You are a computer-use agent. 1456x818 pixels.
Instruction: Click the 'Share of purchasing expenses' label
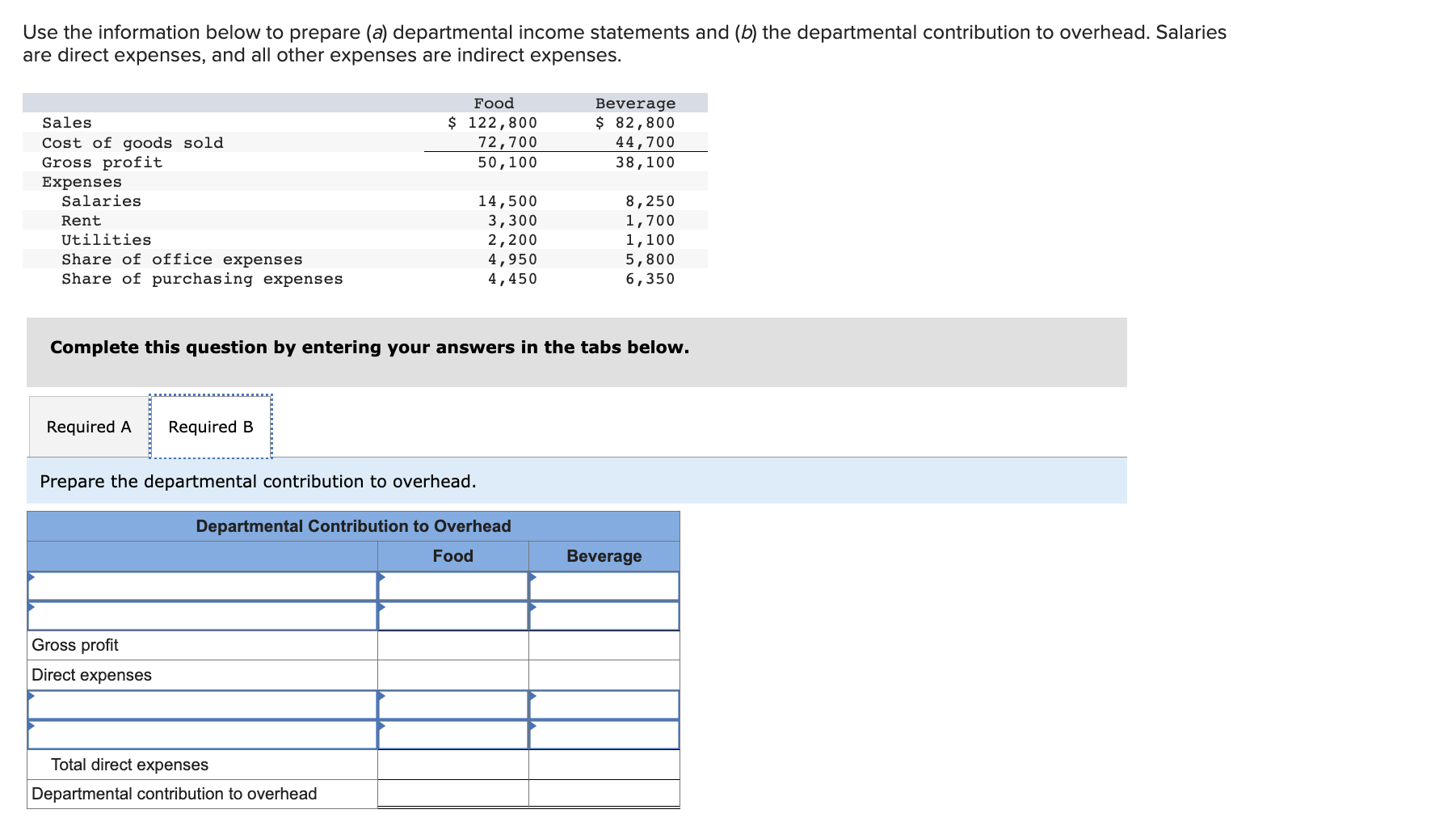click(x=202, y=279)
